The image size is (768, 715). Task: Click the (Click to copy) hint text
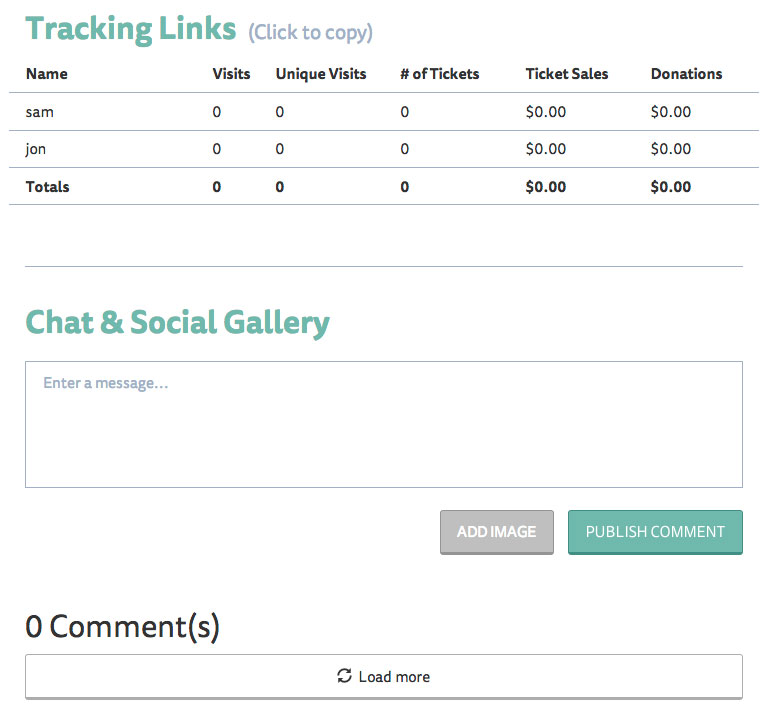310,33
